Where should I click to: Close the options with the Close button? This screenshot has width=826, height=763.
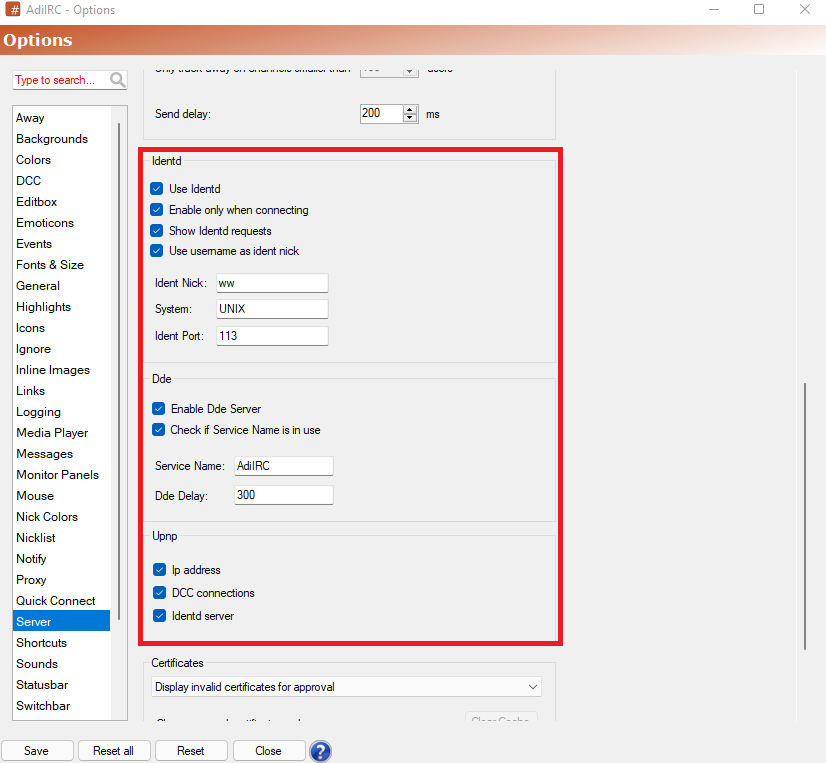coord(269,750)
